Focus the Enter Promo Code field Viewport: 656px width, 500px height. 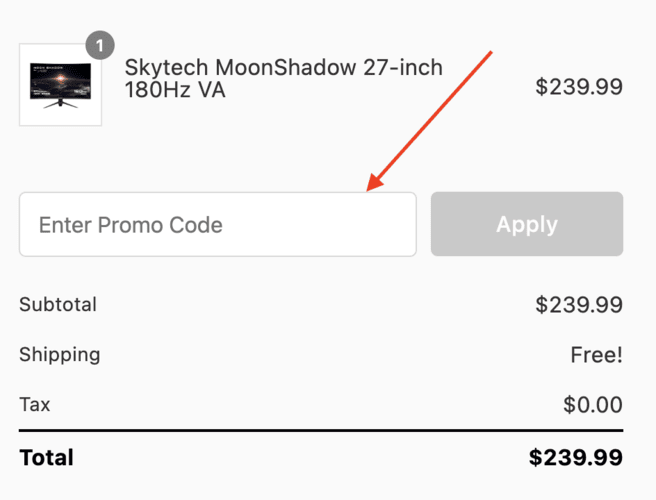(217, 224)
